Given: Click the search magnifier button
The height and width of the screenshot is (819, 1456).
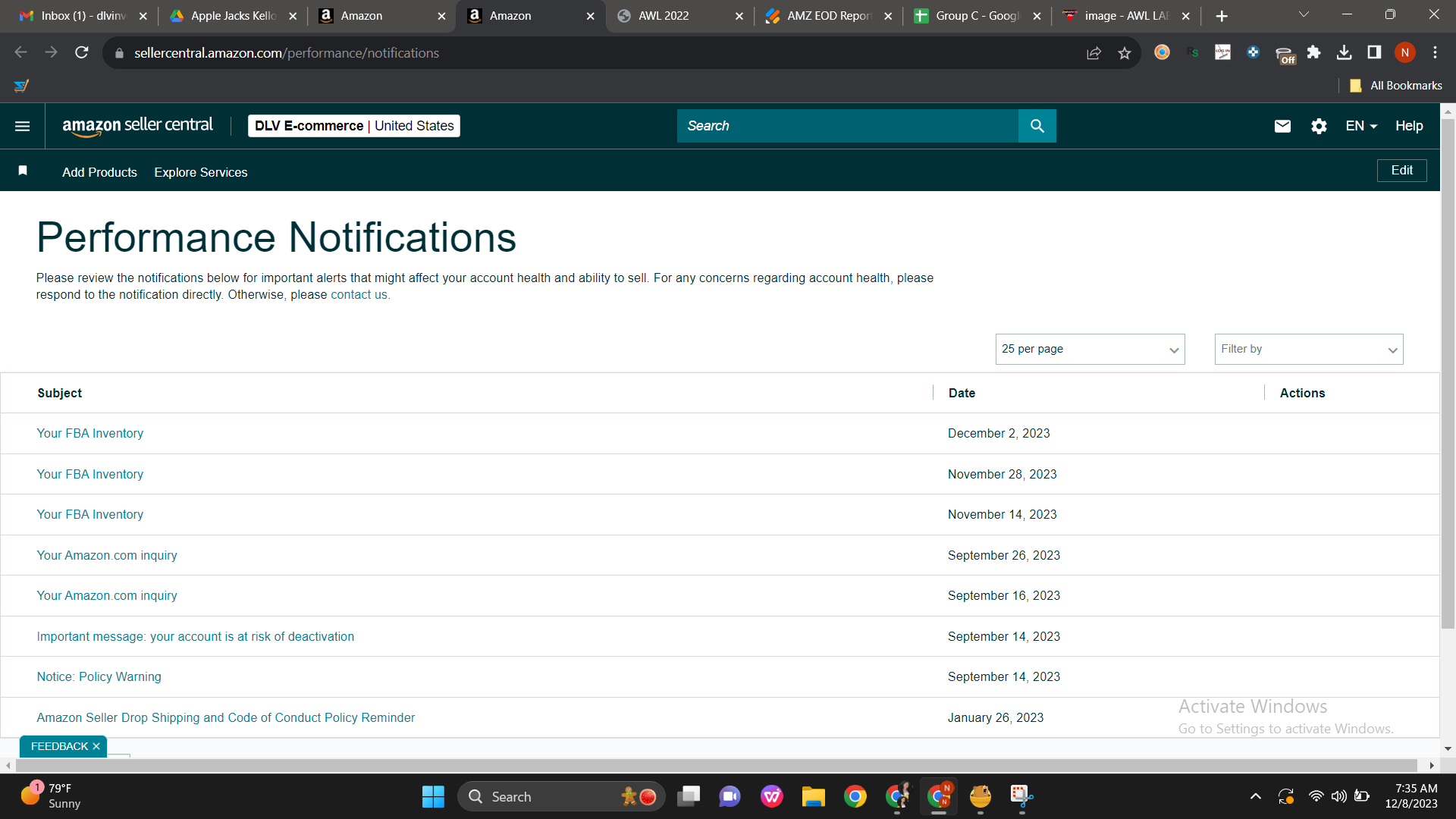Looking at the screenshot, I should point(1037,126).
